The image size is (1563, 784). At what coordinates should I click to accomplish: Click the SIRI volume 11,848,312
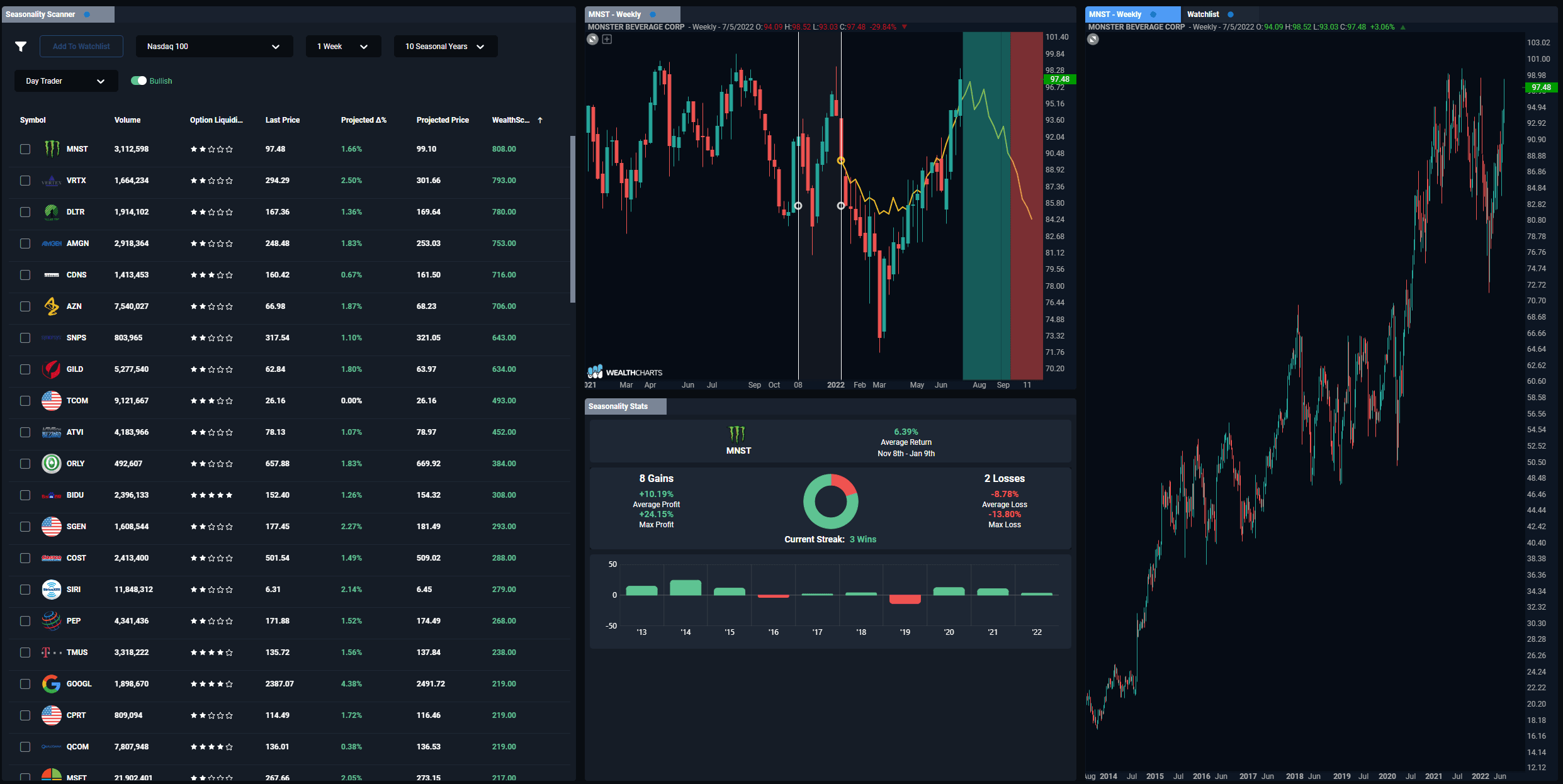(133, 590)
